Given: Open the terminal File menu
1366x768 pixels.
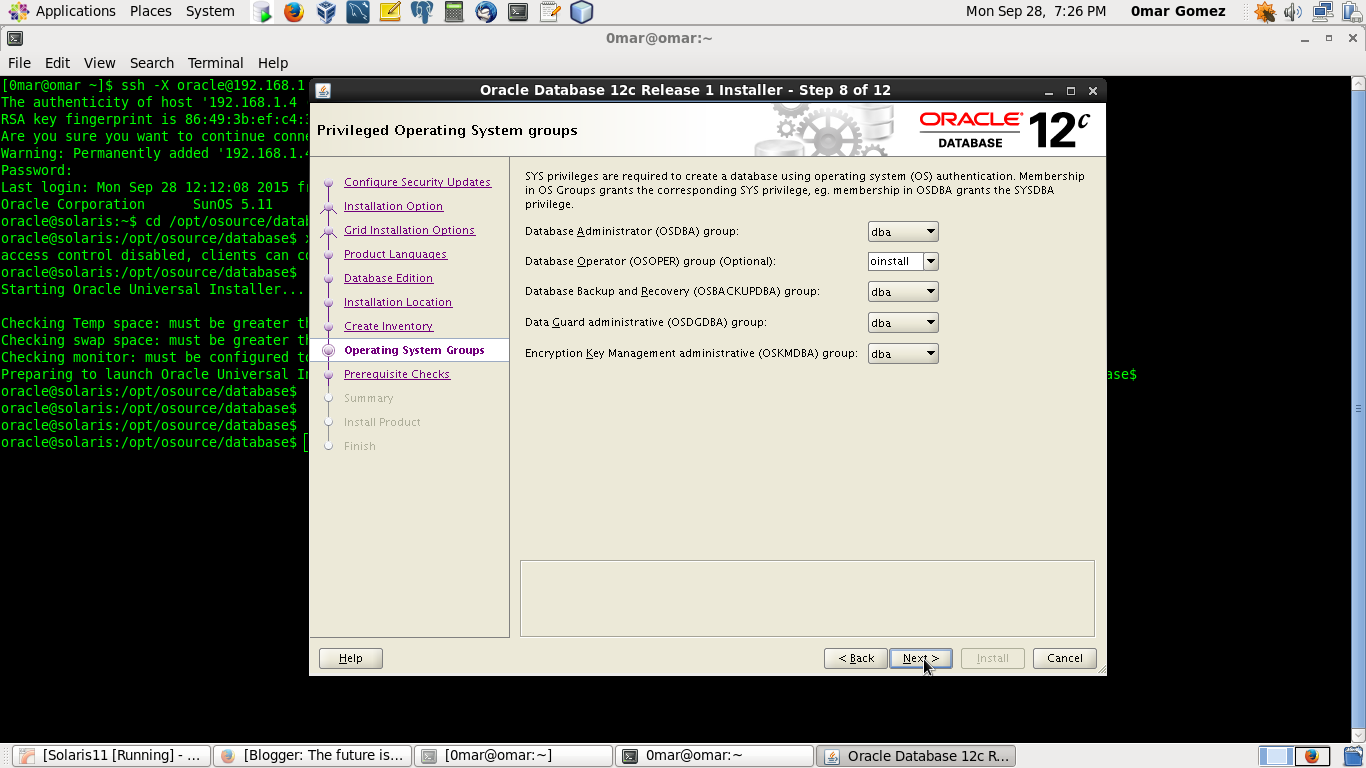Looking at the screenshot, I should (x=19, y=62).
